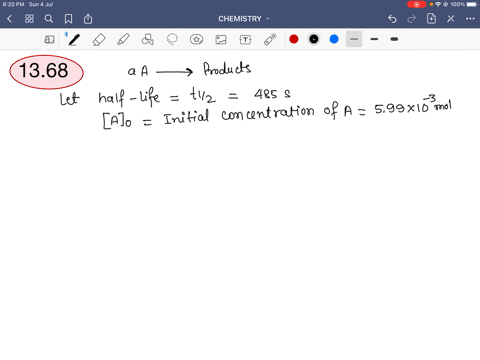This screenshot has height=360, width=480.
Task: Select the Eraser tool
Action: pos(99,40)
